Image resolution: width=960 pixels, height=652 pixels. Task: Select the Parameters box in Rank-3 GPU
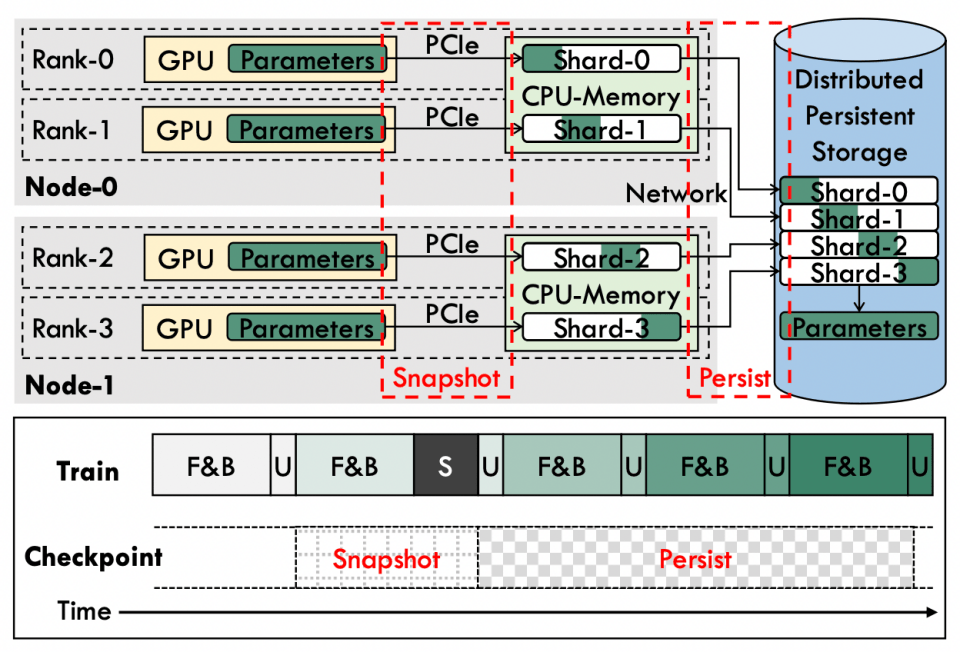(x=306, y=328)
